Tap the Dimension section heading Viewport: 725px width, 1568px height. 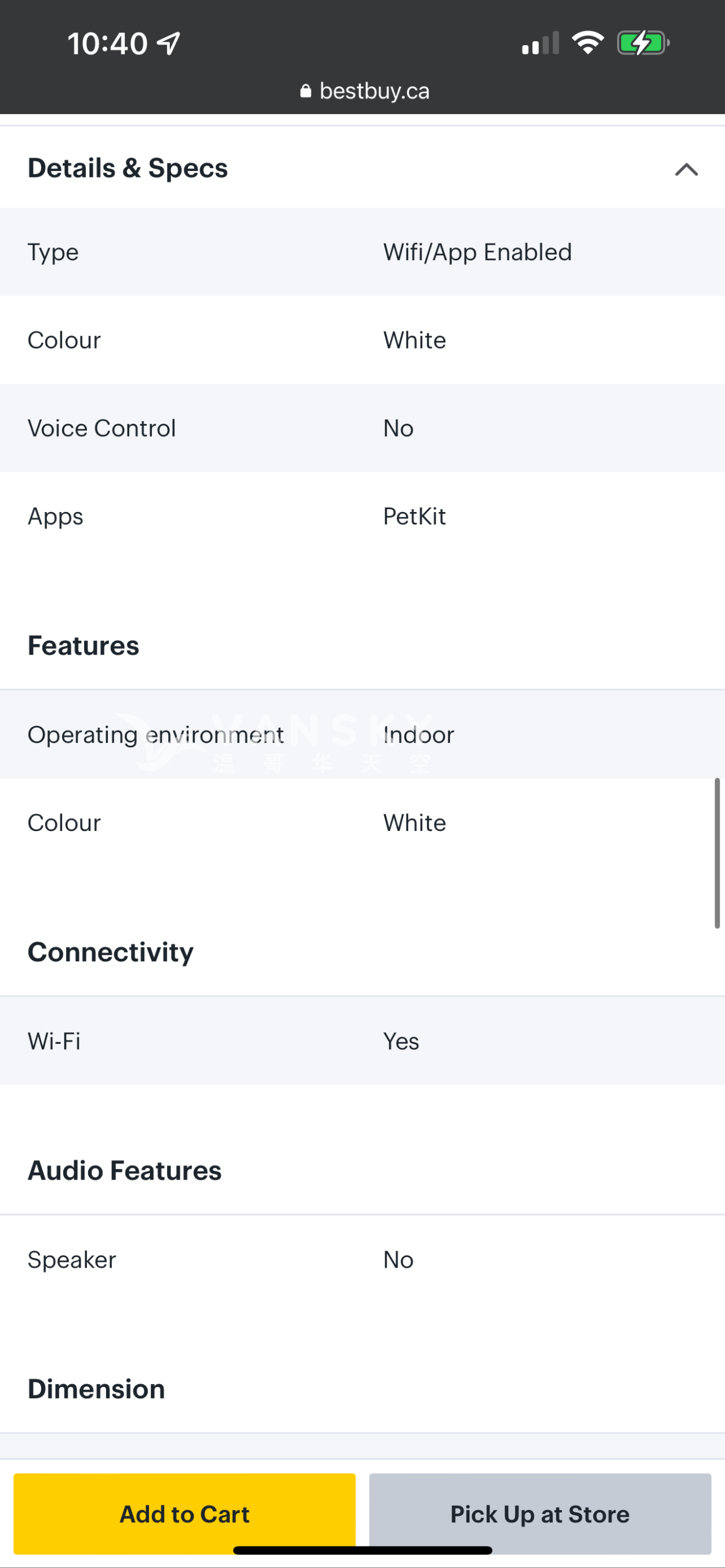[96, 1389]
